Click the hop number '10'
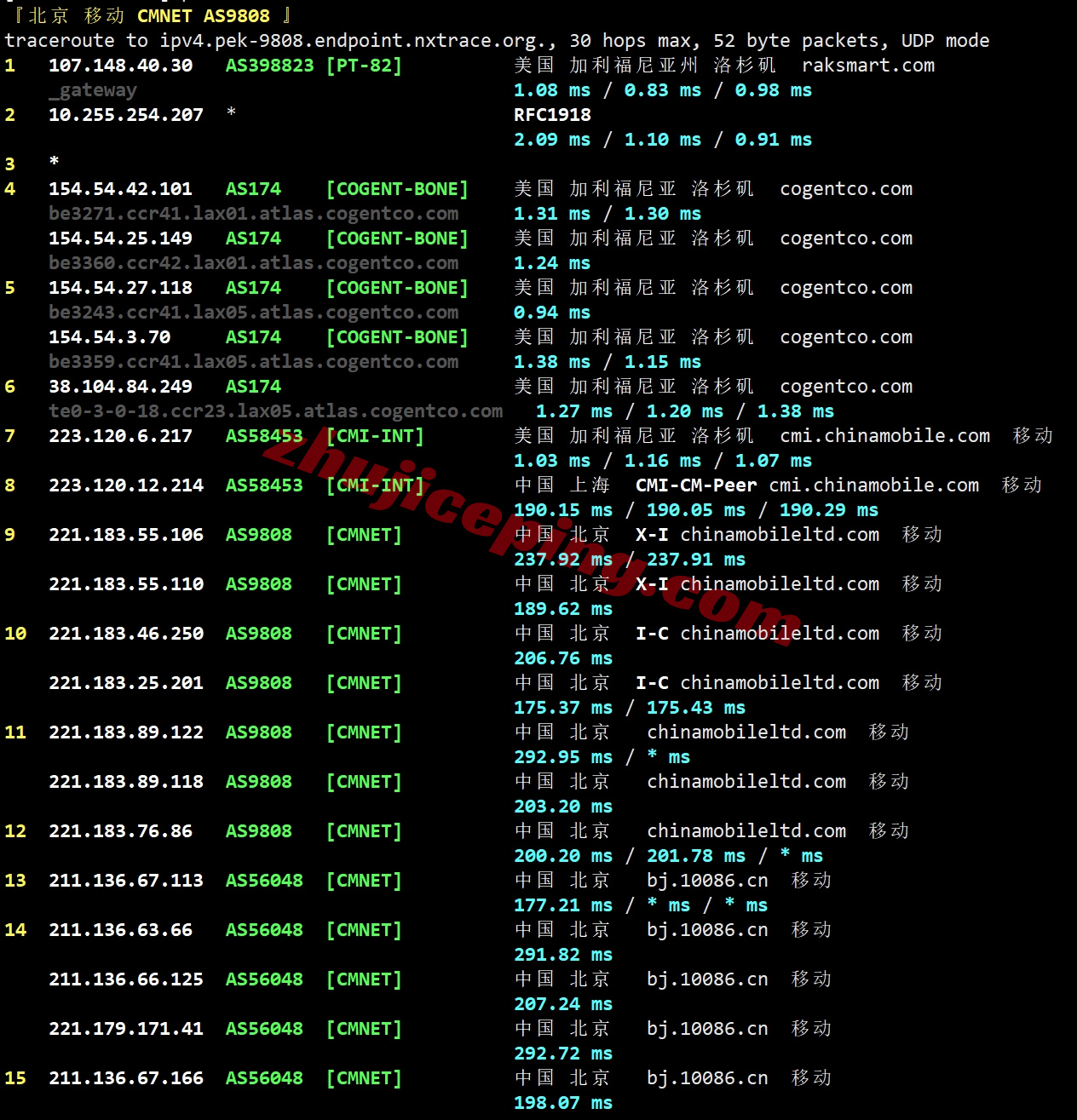 (x=15, y=634)
